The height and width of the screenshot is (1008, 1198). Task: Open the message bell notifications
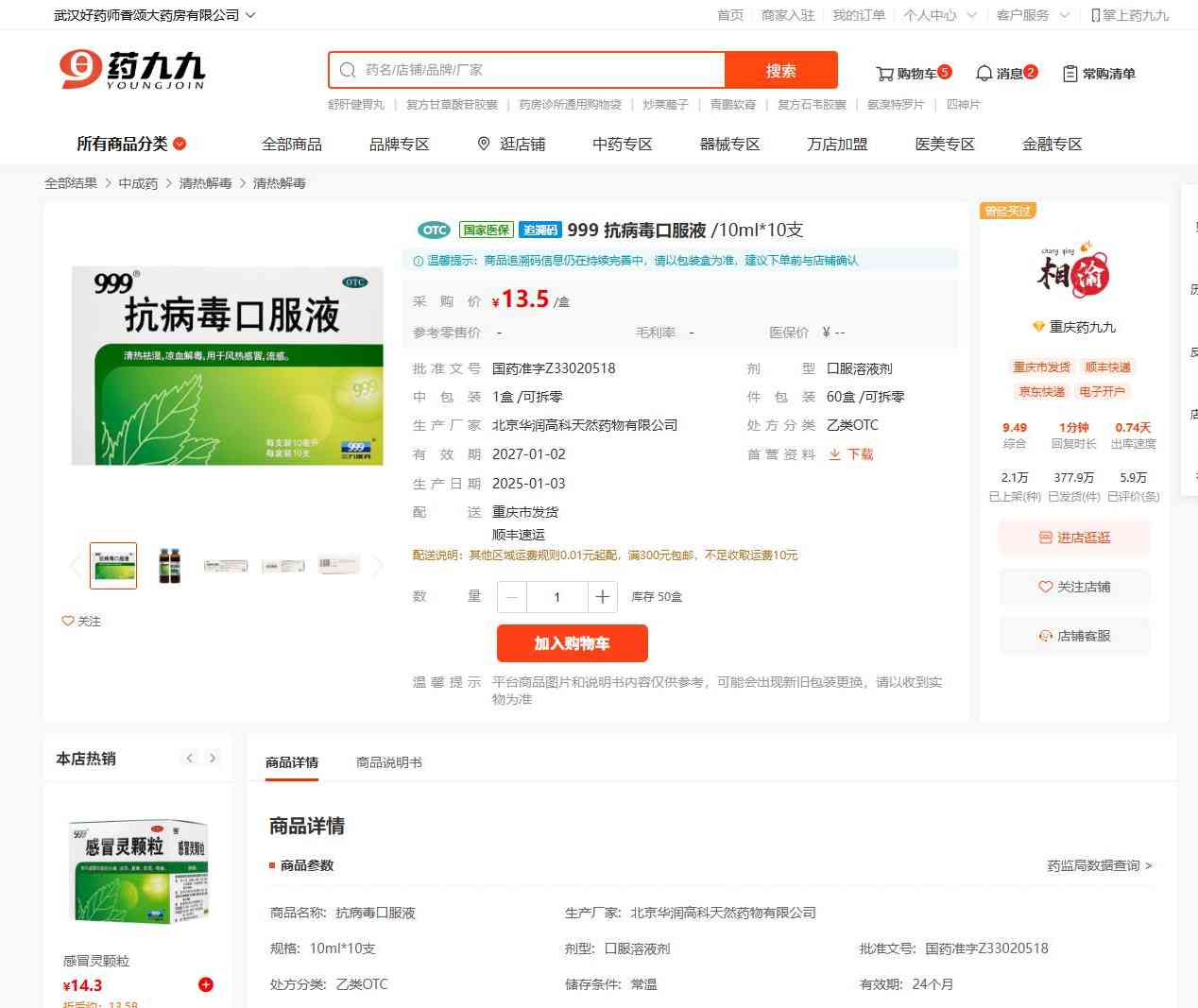click(x=984, y=74)
